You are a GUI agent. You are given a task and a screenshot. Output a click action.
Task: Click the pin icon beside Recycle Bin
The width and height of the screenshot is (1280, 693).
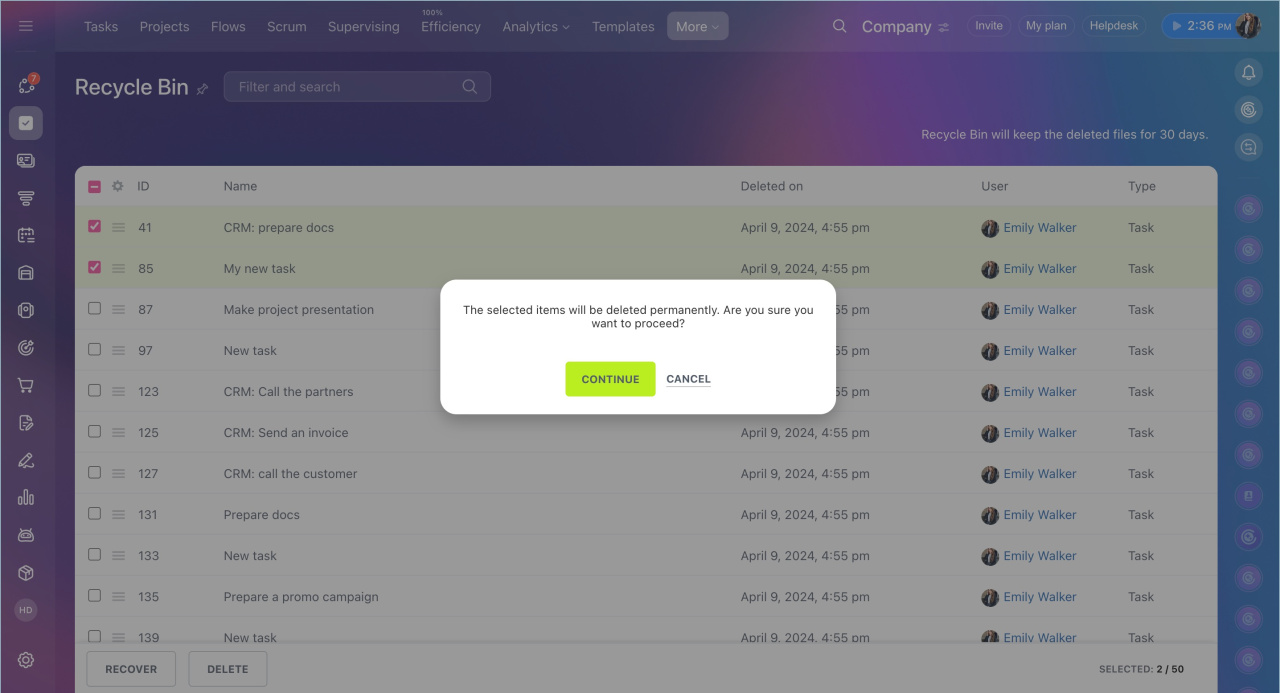(x=202, y=89)
